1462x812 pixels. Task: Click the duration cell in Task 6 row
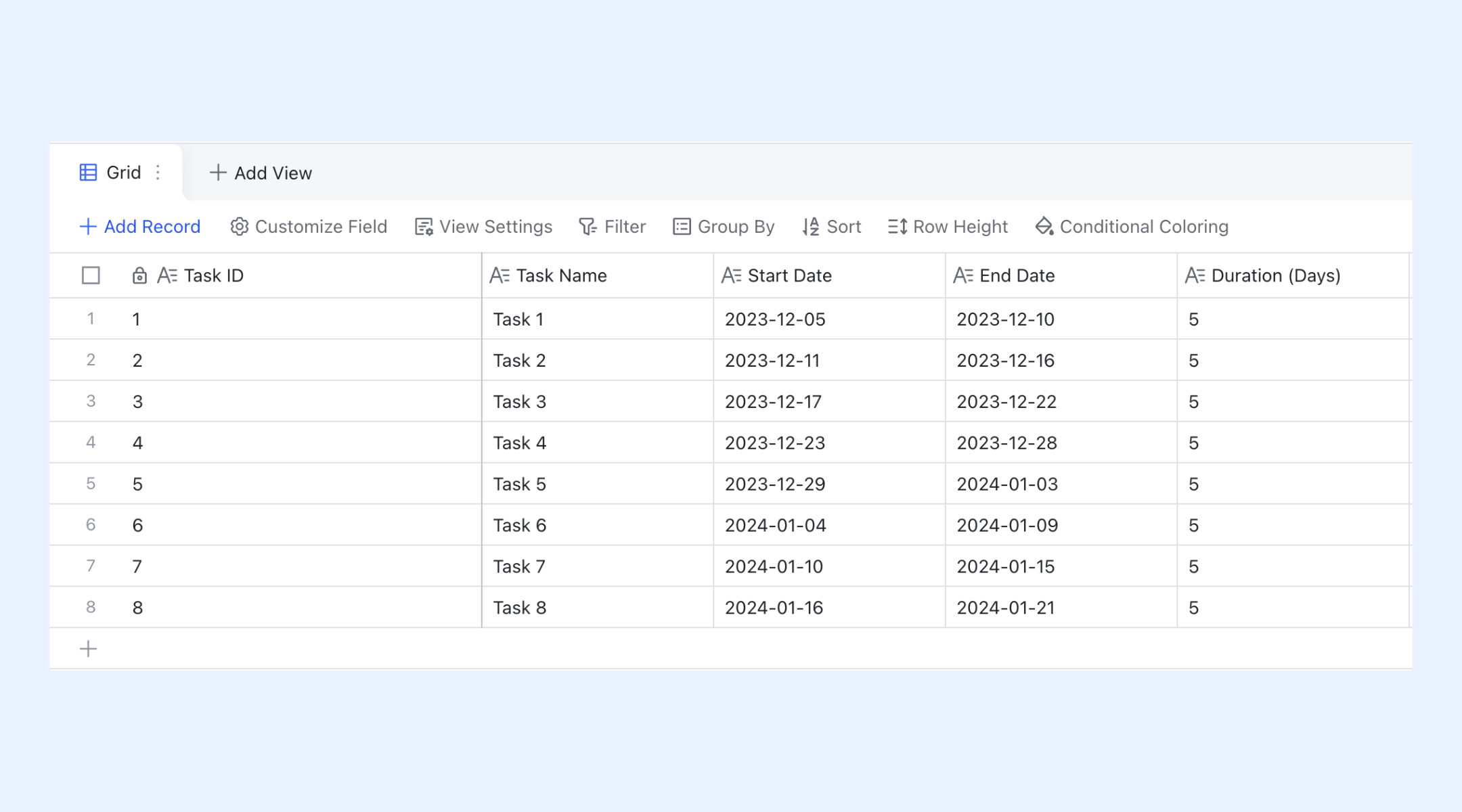(1293, 525)
